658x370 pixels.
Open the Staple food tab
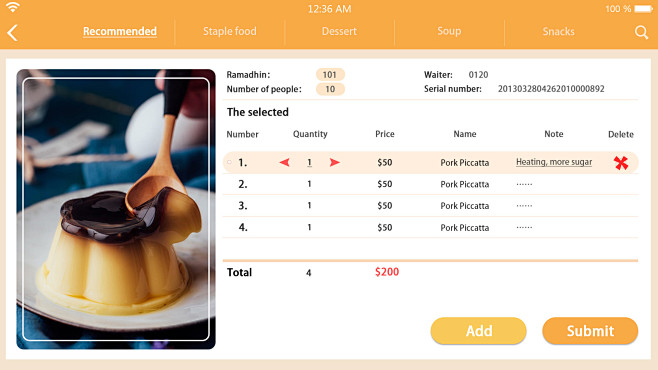(230, 31)
